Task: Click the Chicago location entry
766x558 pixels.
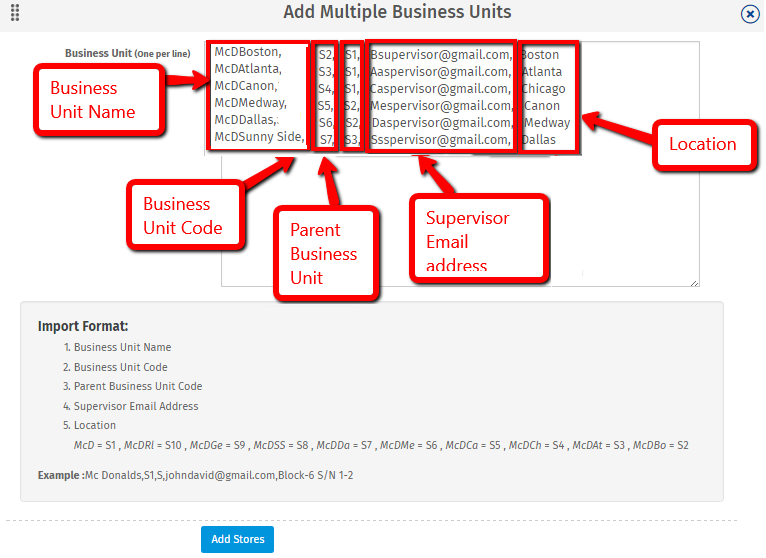Action: [x=543, y=89]
